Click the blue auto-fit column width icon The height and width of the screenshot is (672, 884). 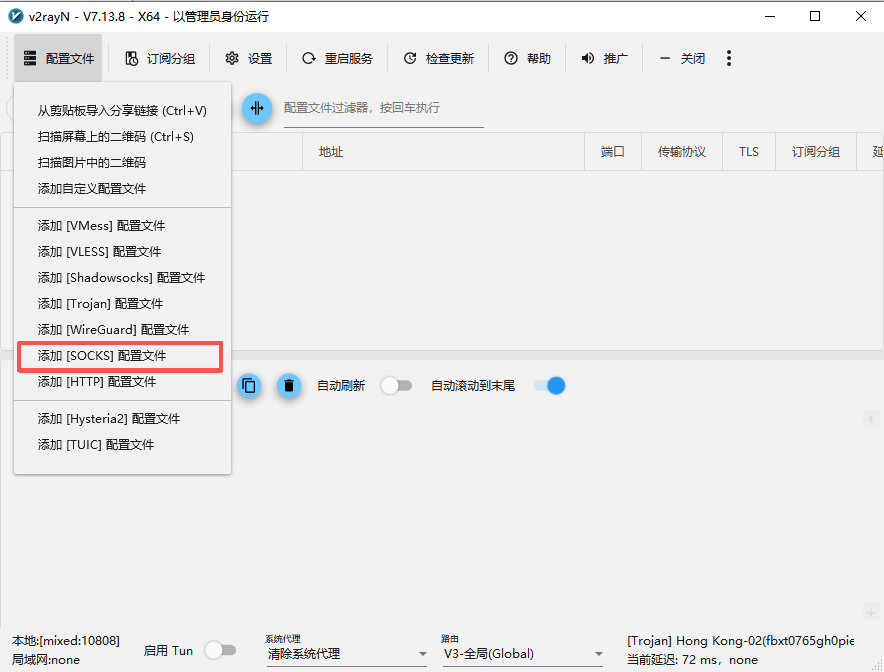point(257,108)
